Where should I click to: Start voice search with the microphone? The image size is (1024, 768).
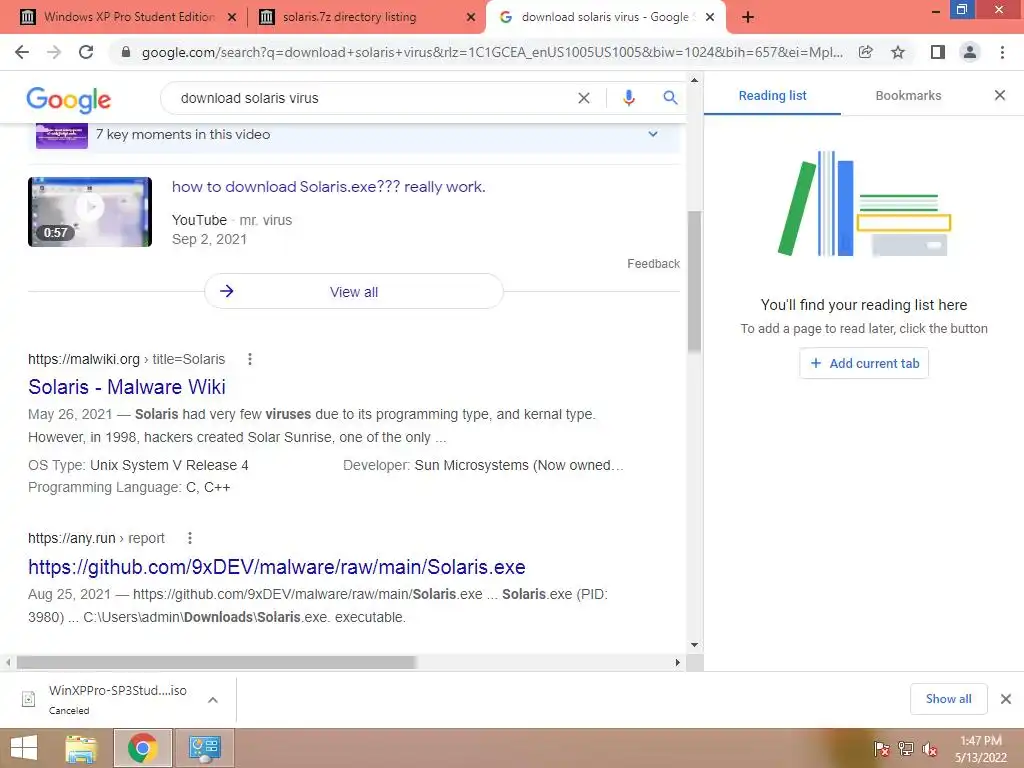[x=628, y=98]
